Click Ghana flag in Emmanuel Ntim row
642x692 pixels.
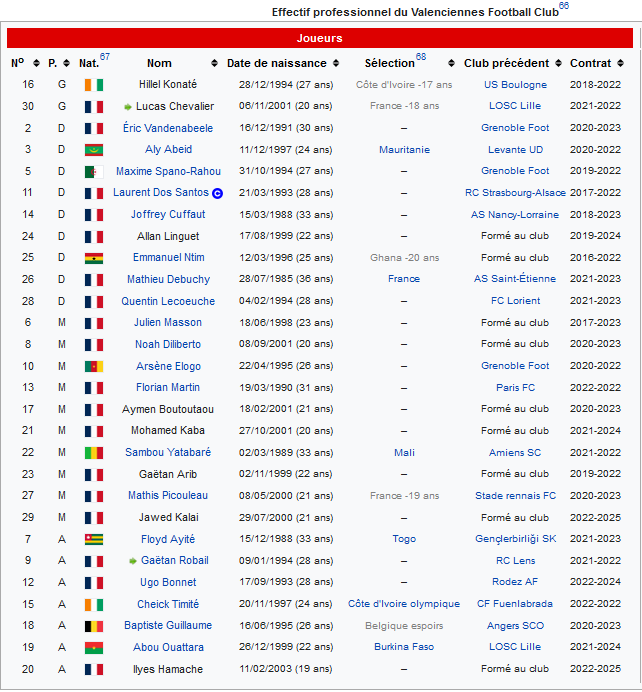point(94,258)
